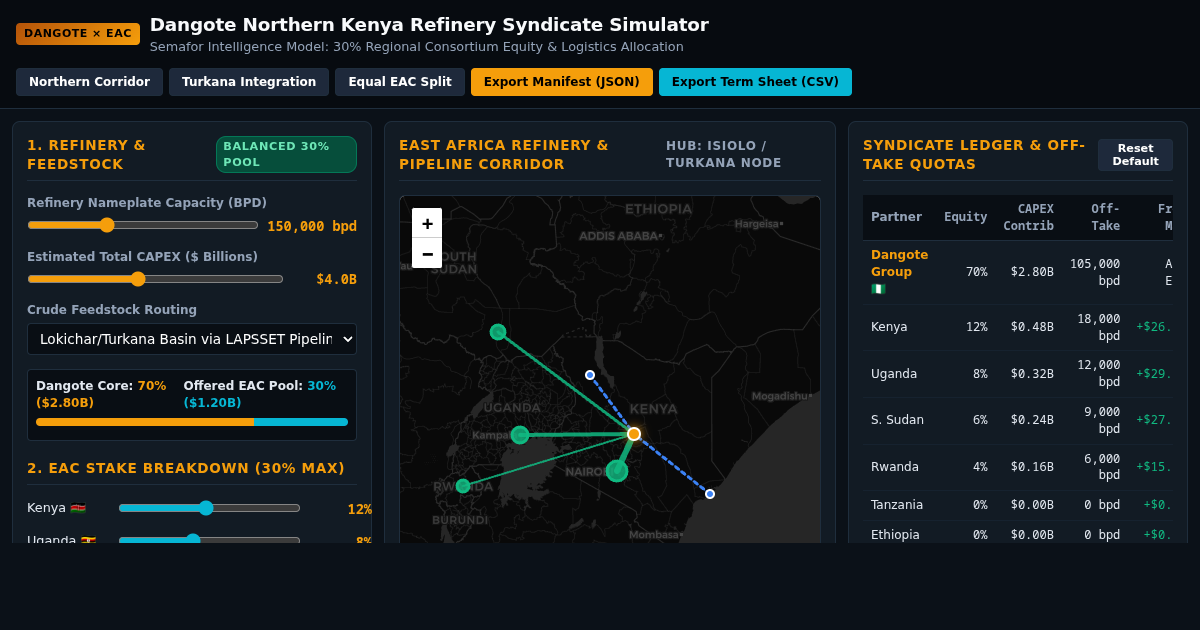Select the S. Sudan ledger row

coord(1018,420)
